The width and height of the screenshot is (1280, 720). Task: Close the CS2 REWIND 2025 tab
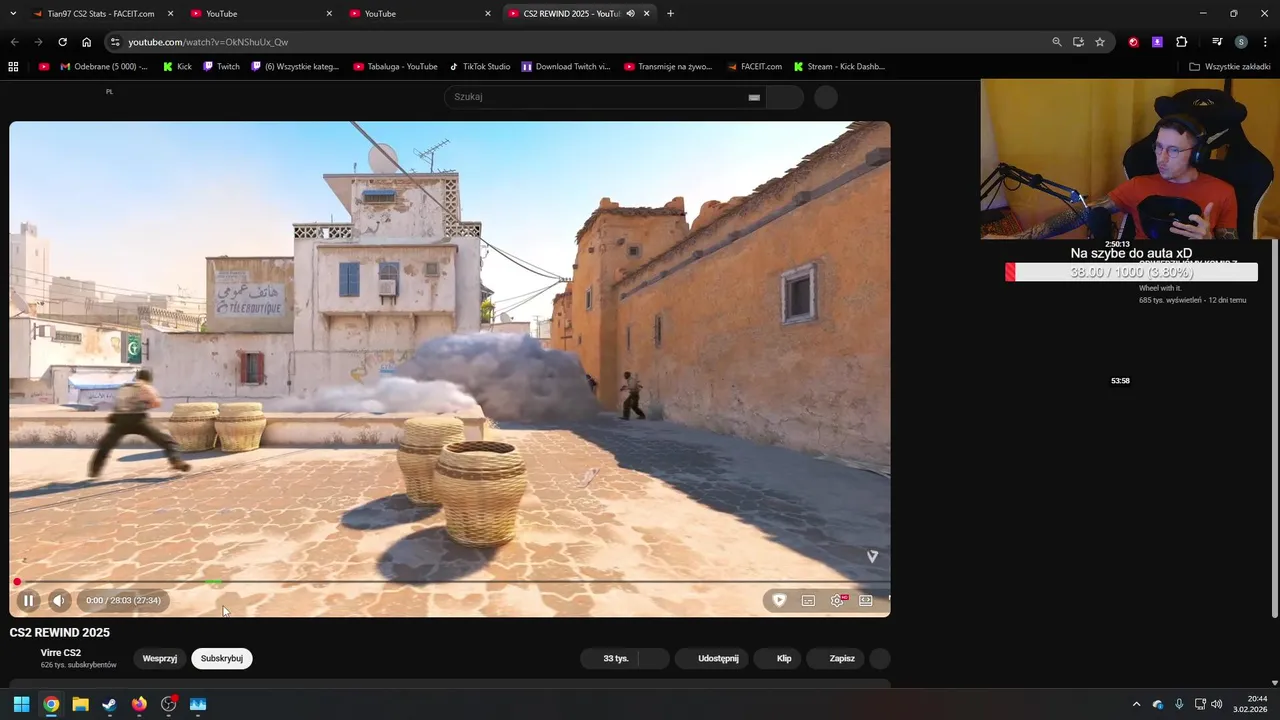pyautogui.click(x=647, y=14)
